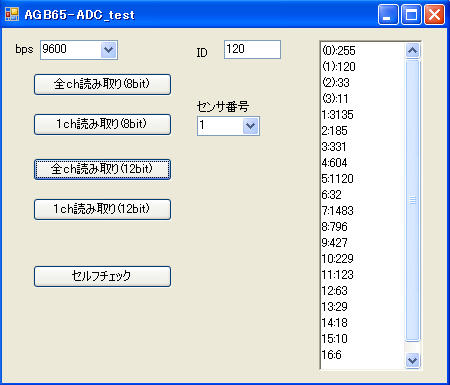Open the センサ番号 sensor number dropdown
Viewport: 450px width, 385px height.
click(x=250, y=126)
